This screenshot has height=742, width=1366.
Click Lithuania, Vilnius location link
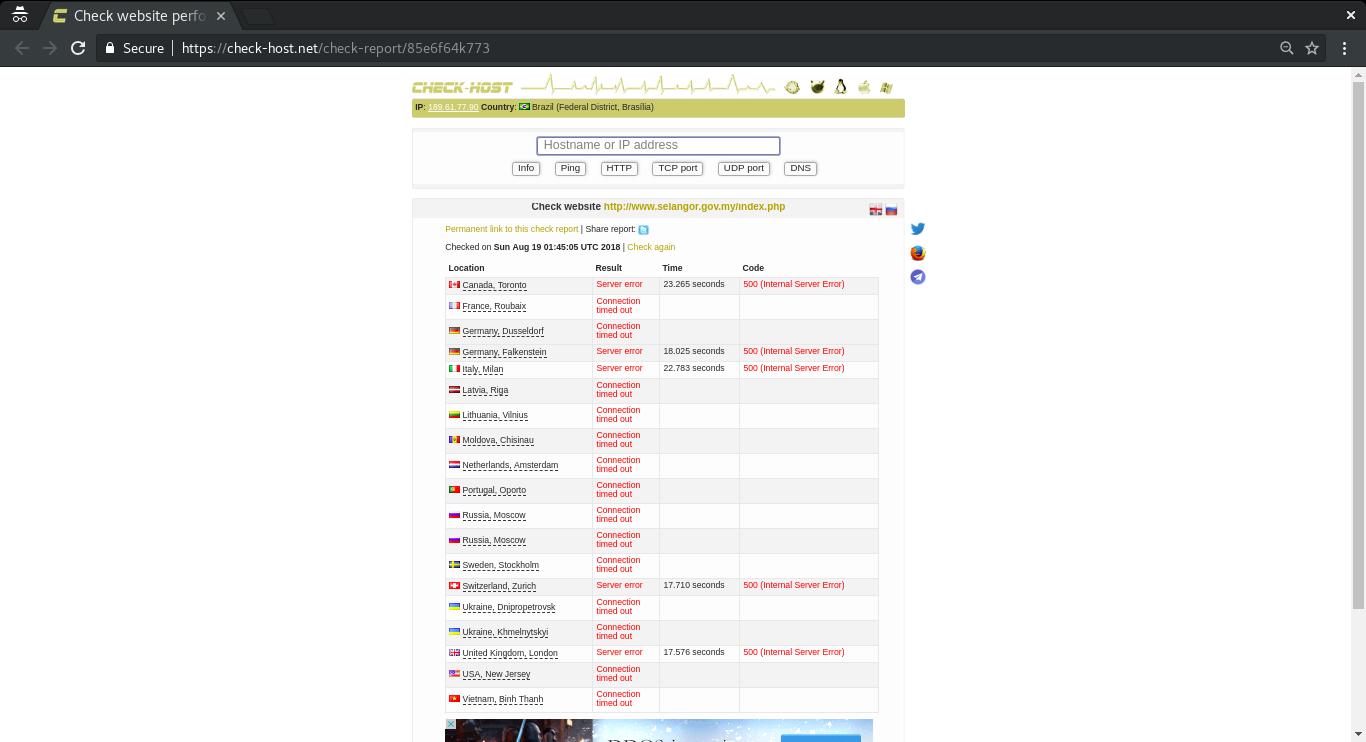495,416
